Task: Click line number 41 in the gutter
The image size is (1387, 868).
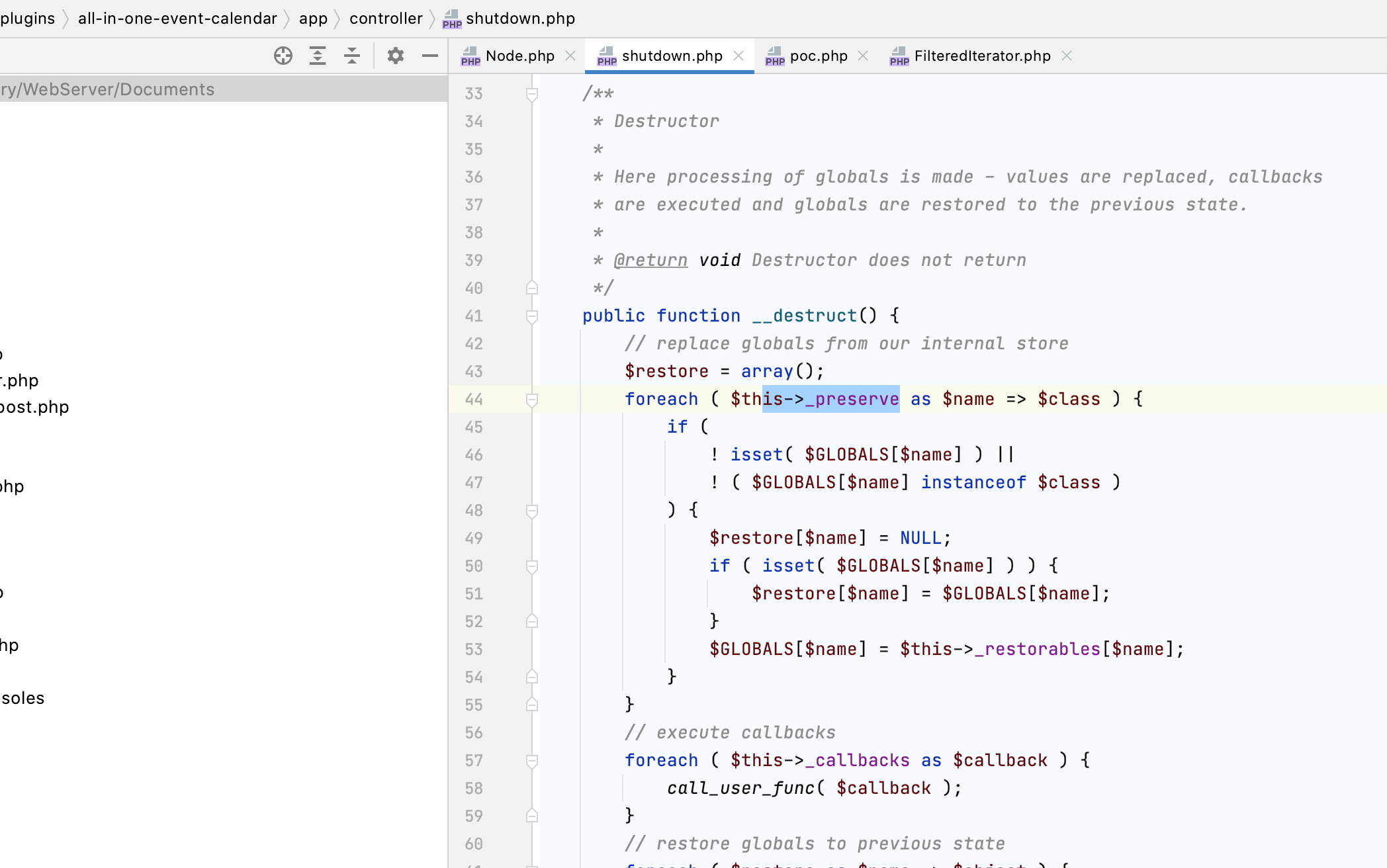Action: pyautogui.click(x=474, y=316)
